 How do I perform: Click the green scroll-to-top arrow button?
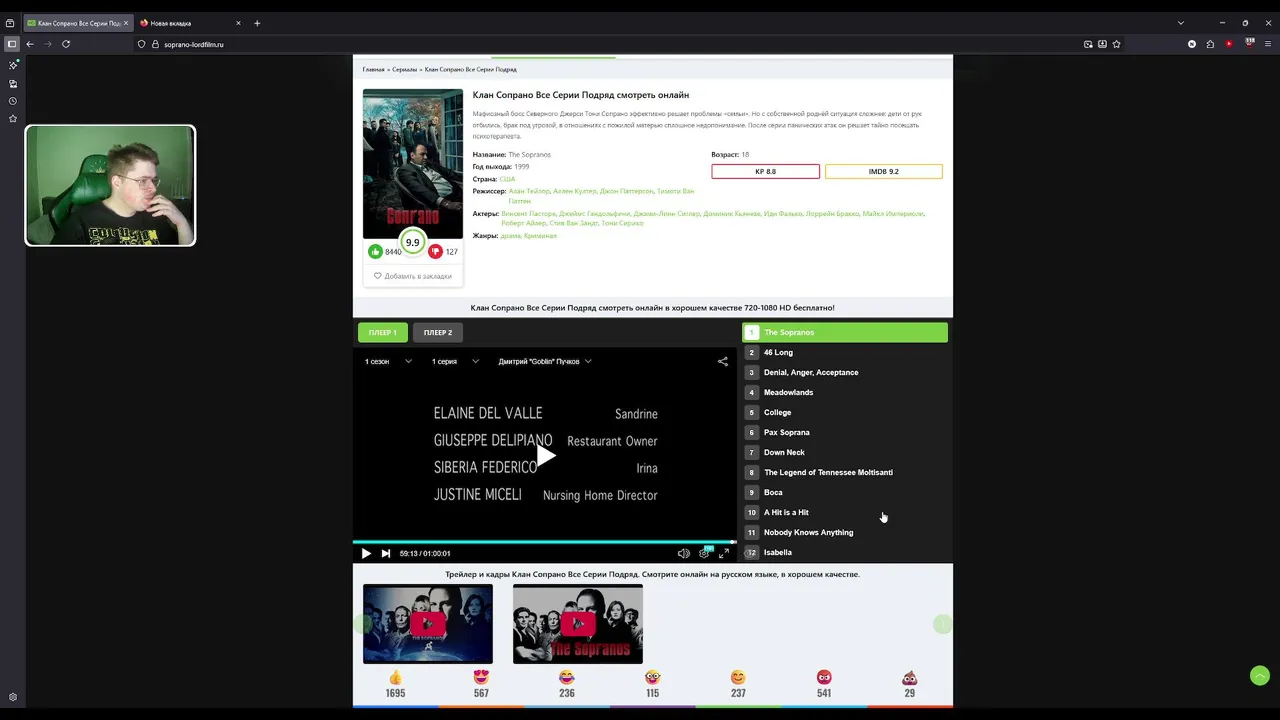click(1260, 675)
